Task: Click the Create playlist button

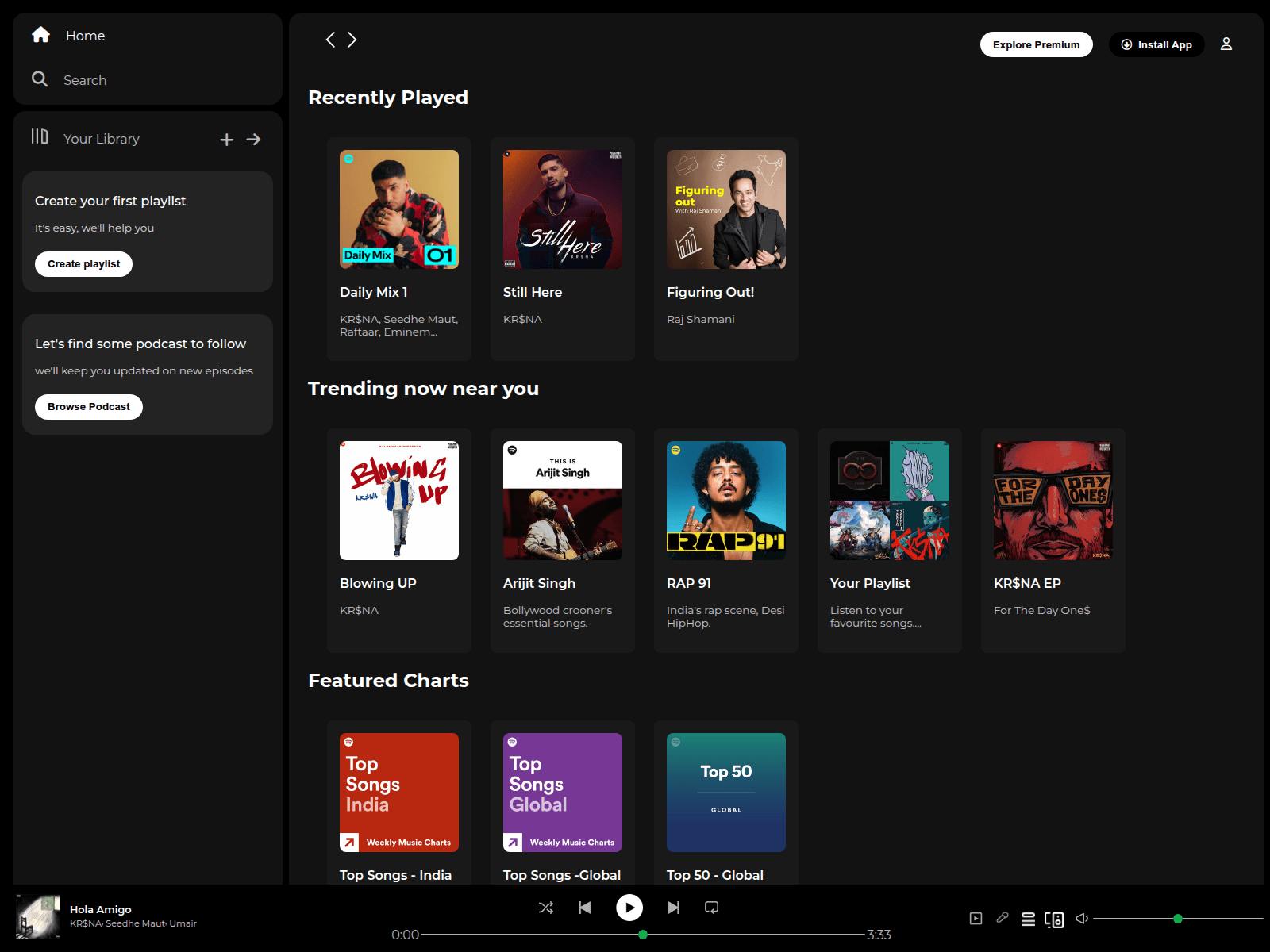Action: (x=83, y=264)
